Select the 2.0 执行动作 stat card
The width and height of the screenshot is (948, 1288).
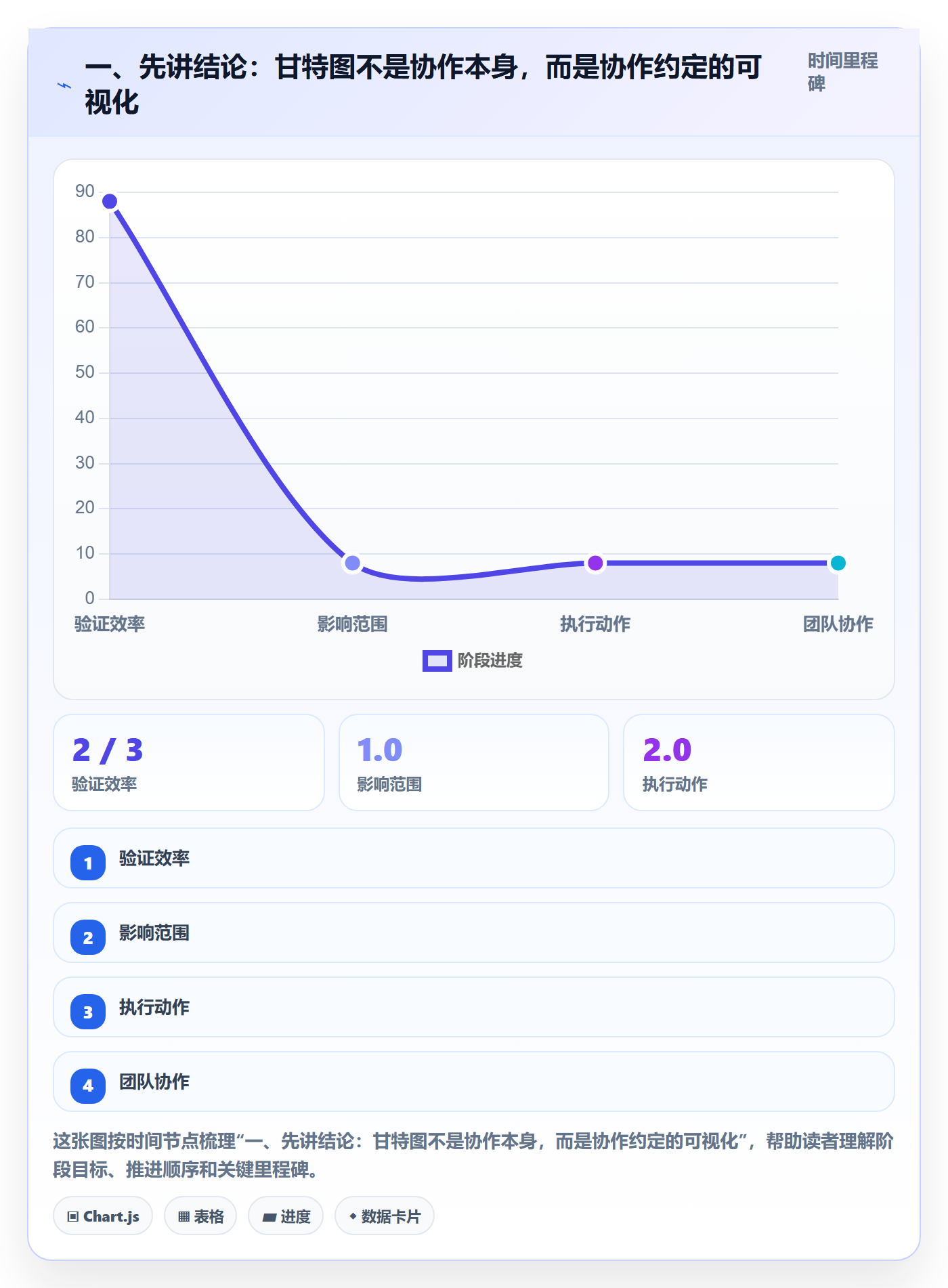point(759,763)
